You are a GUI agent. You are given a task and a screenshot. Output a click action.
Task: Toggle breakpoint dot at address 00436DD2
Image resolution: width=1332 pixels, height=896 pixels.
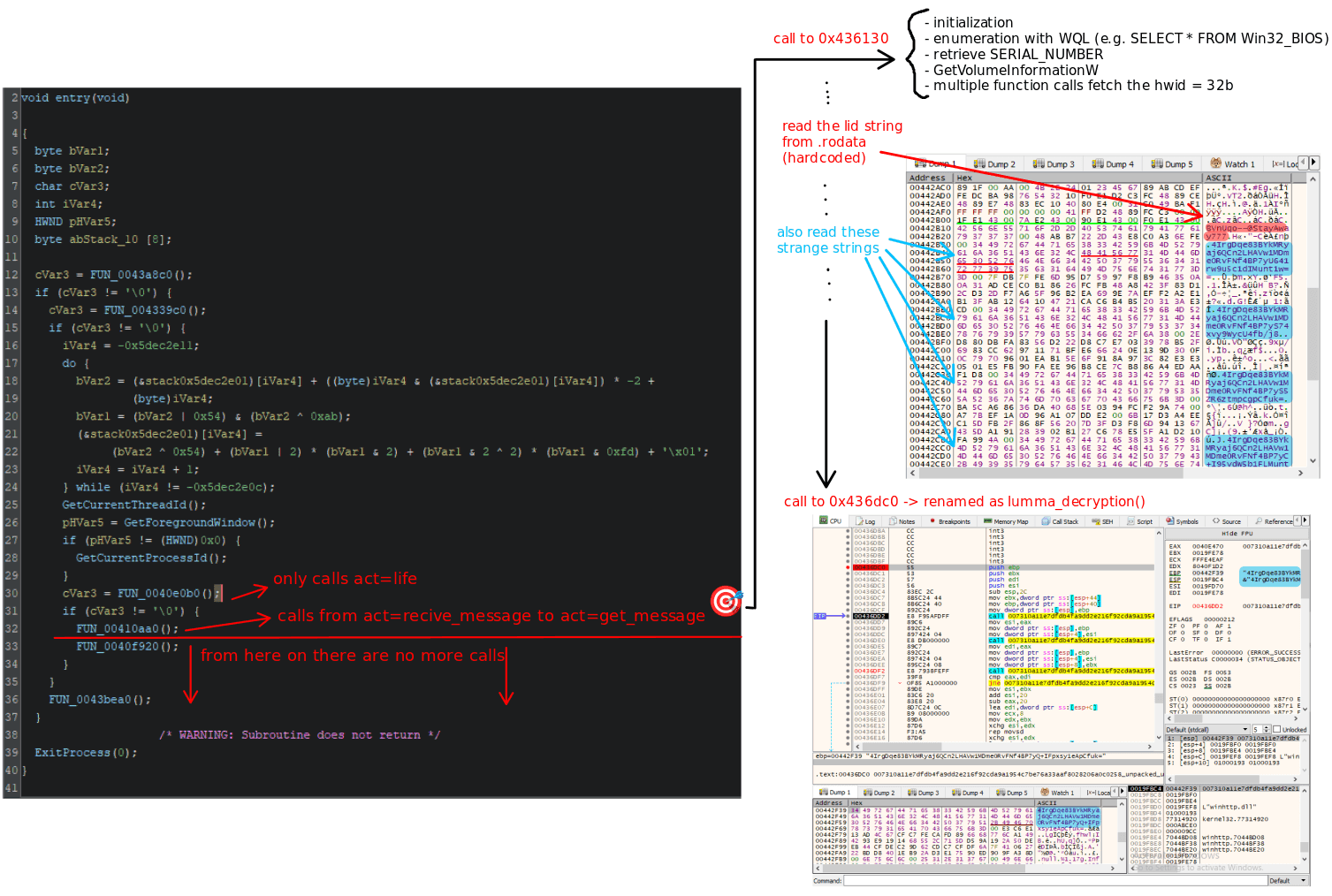[x=848, y=616]
